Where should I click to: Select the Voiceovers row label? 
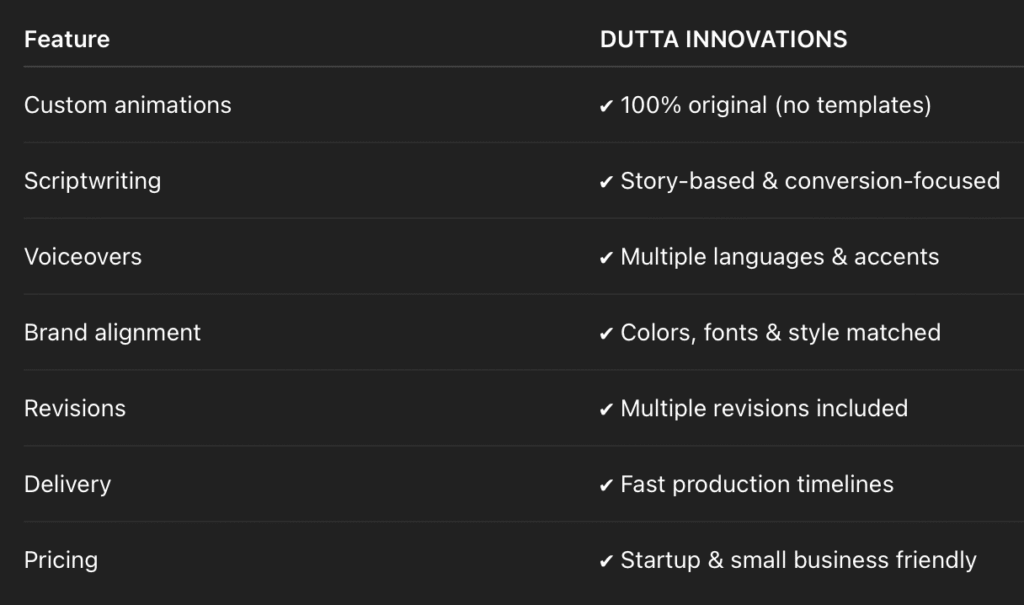click(83, 257)
